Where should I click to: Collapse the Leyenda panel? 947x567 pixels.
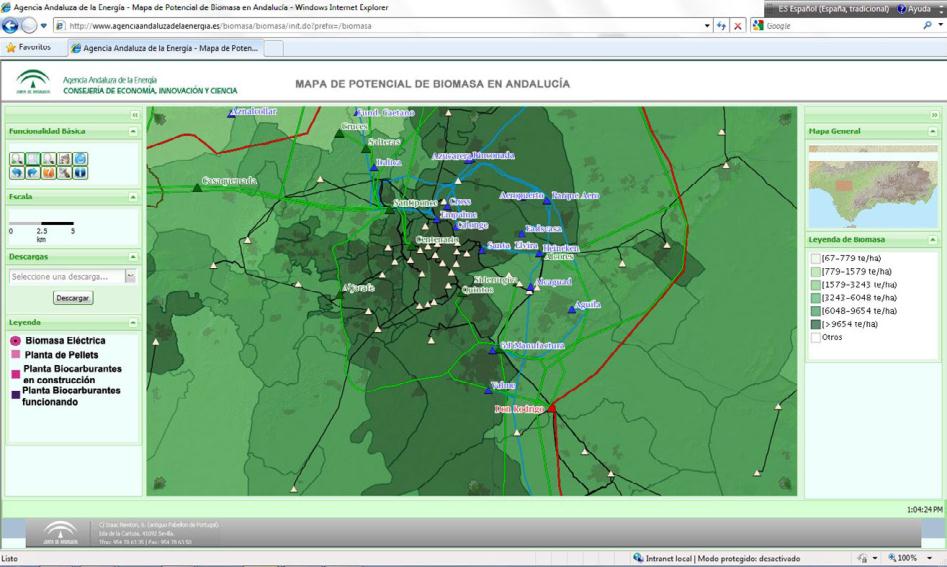point(133,323)
